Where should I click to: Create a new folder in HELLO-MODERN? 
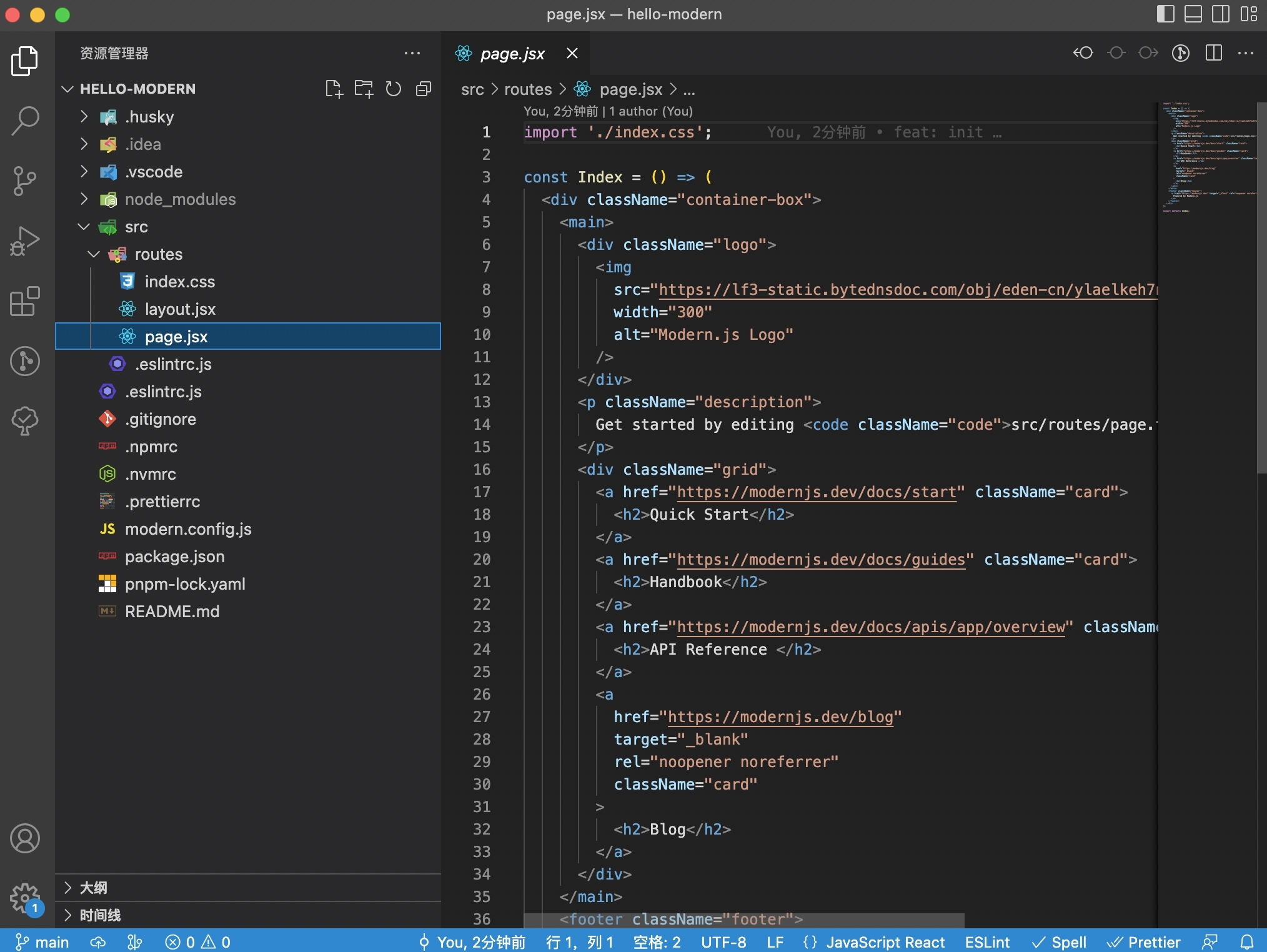click(364, 89)
